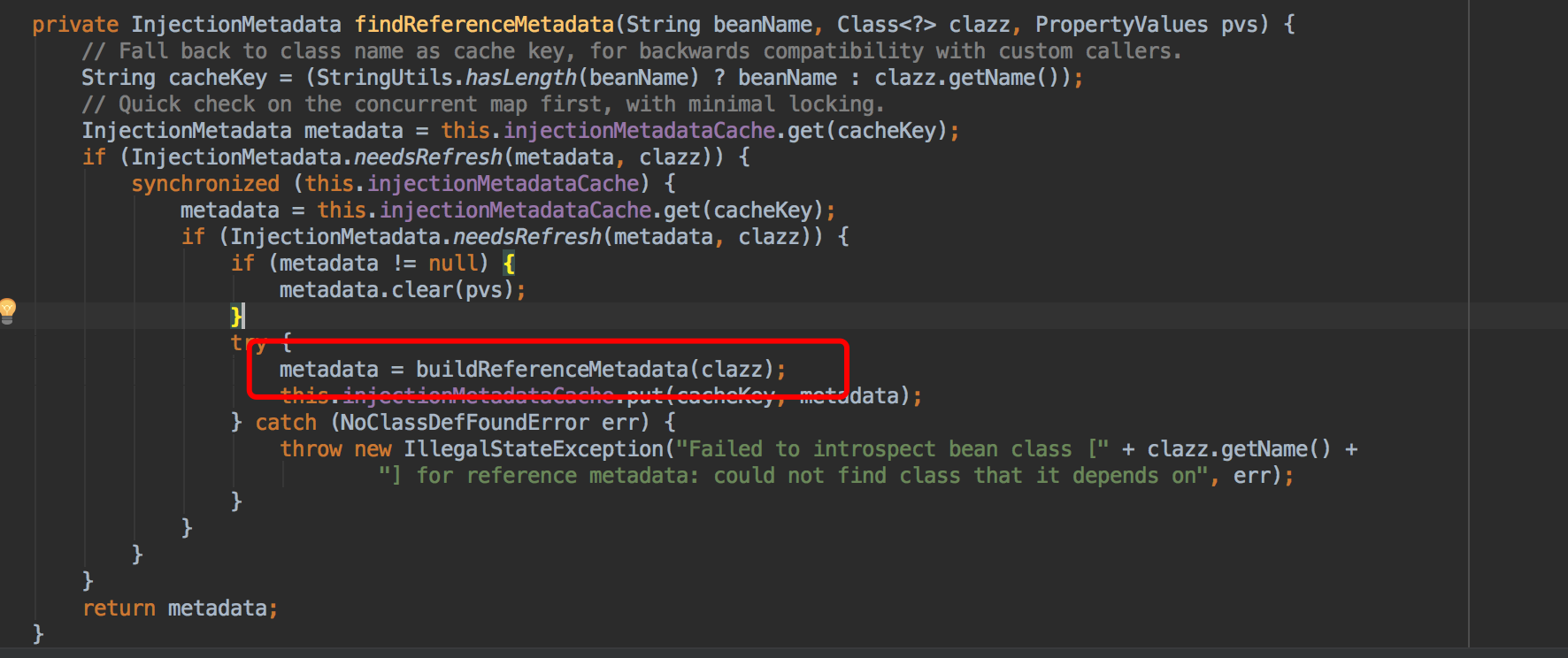Click the first needsRefresh call
Screen dimensions: 1568x658
428,157
